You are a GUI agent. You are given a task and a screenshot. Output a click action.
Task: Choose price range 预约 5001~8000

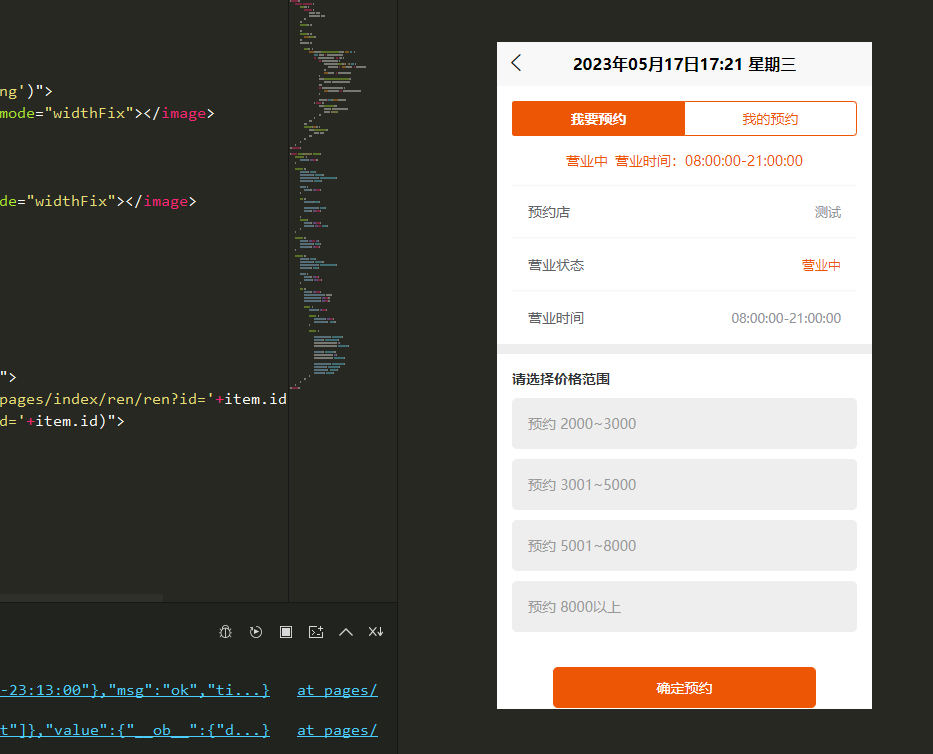684,546
